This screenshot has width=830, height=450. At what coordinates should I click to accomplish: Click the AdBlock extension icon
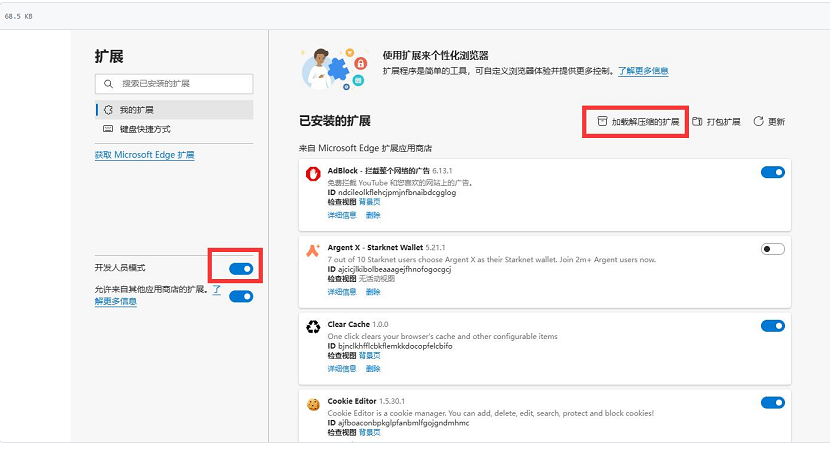(312, 173)
